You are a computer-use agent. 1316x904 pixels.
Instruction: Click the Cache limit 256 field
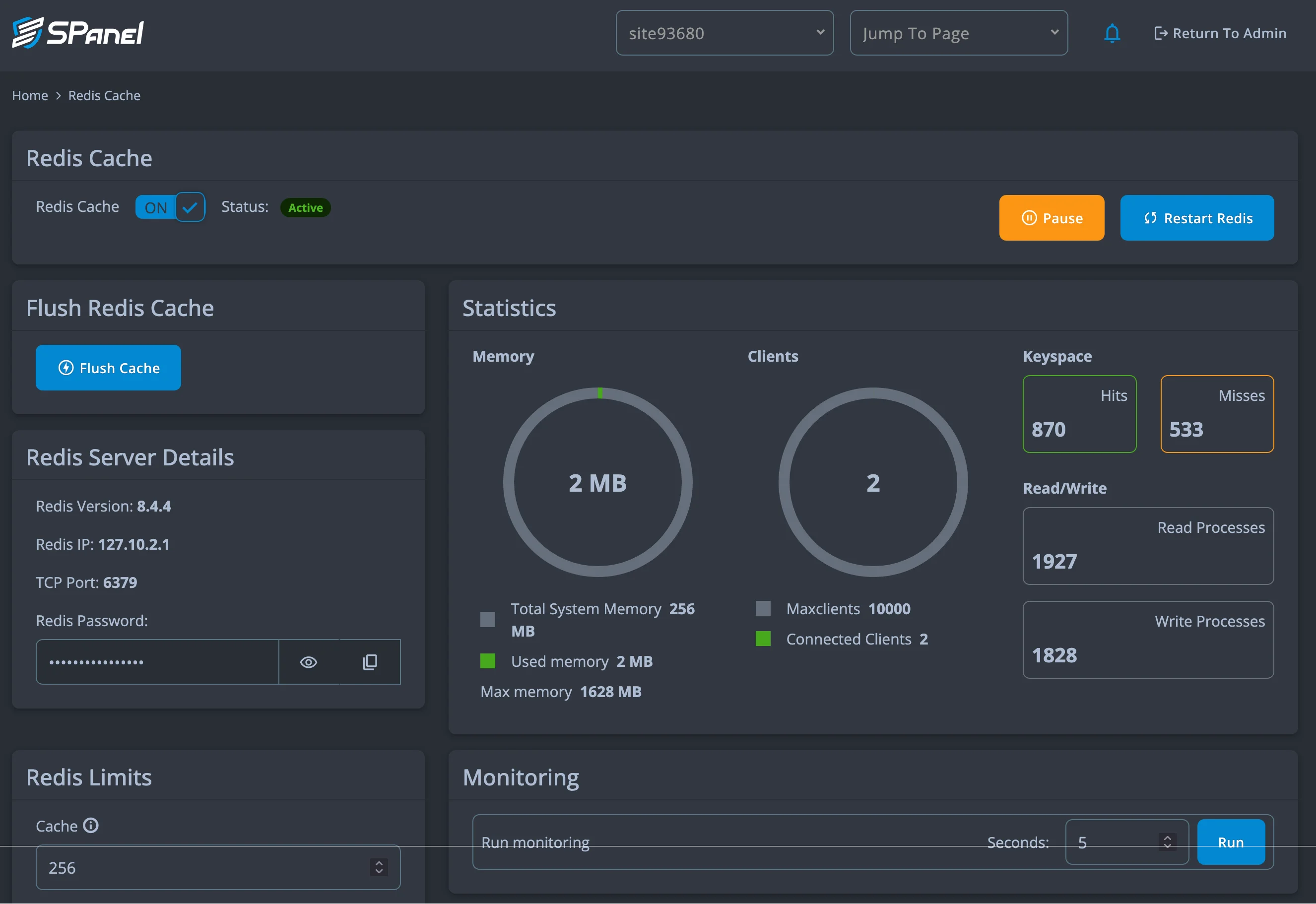point(218,867)
